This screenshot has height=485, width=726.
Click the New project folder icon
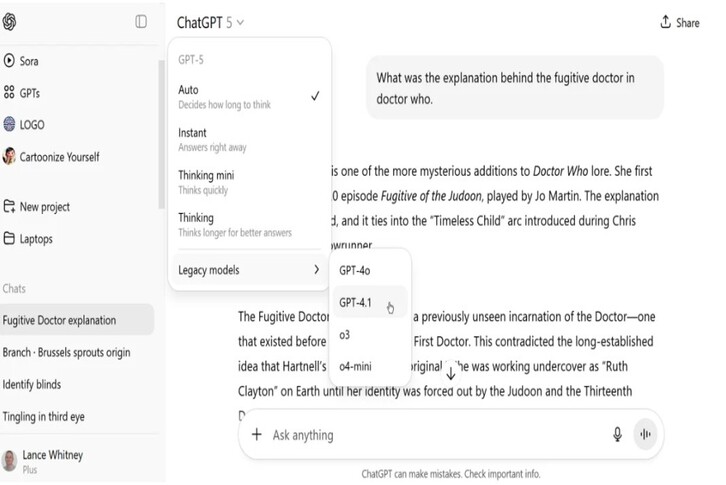pos(9,206)
